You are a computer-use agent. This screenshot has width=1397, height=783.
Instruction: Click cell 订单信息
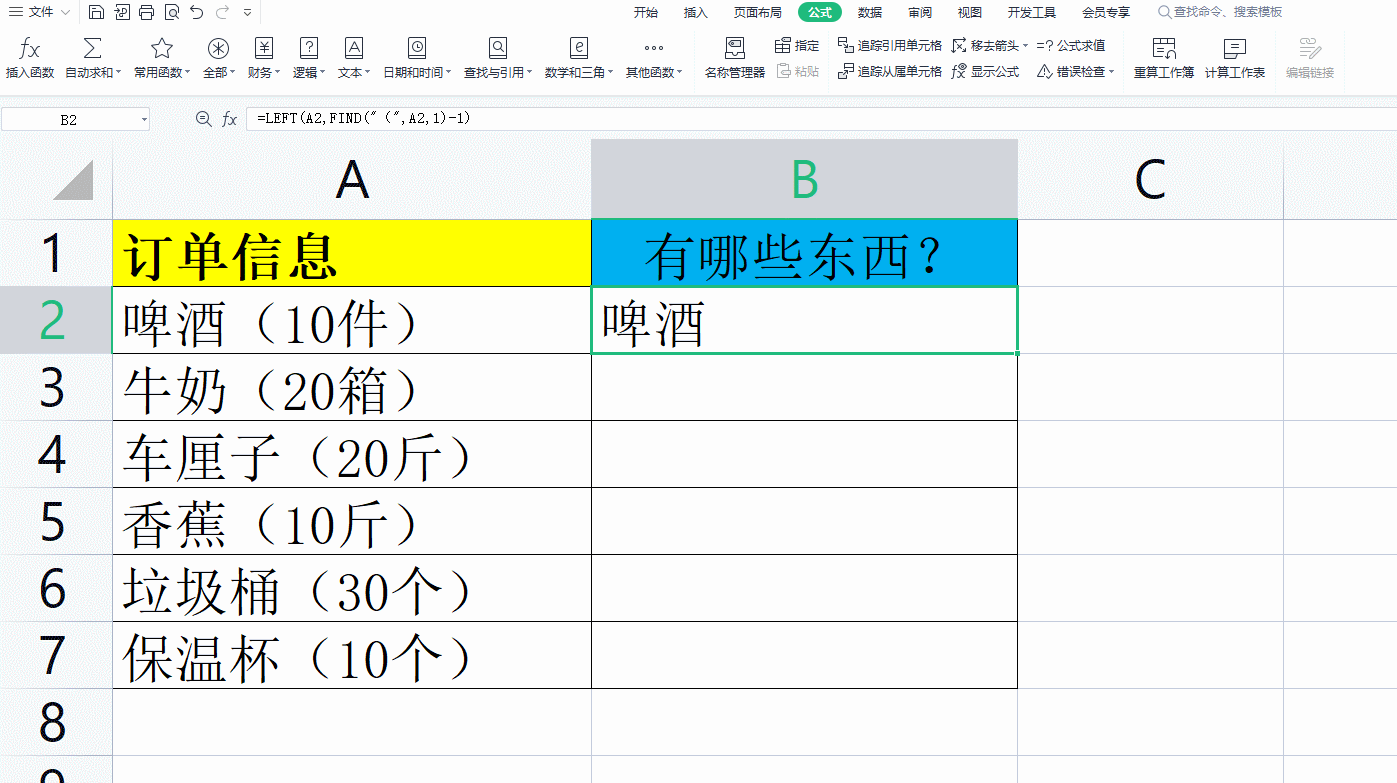[x=352, y=254]
